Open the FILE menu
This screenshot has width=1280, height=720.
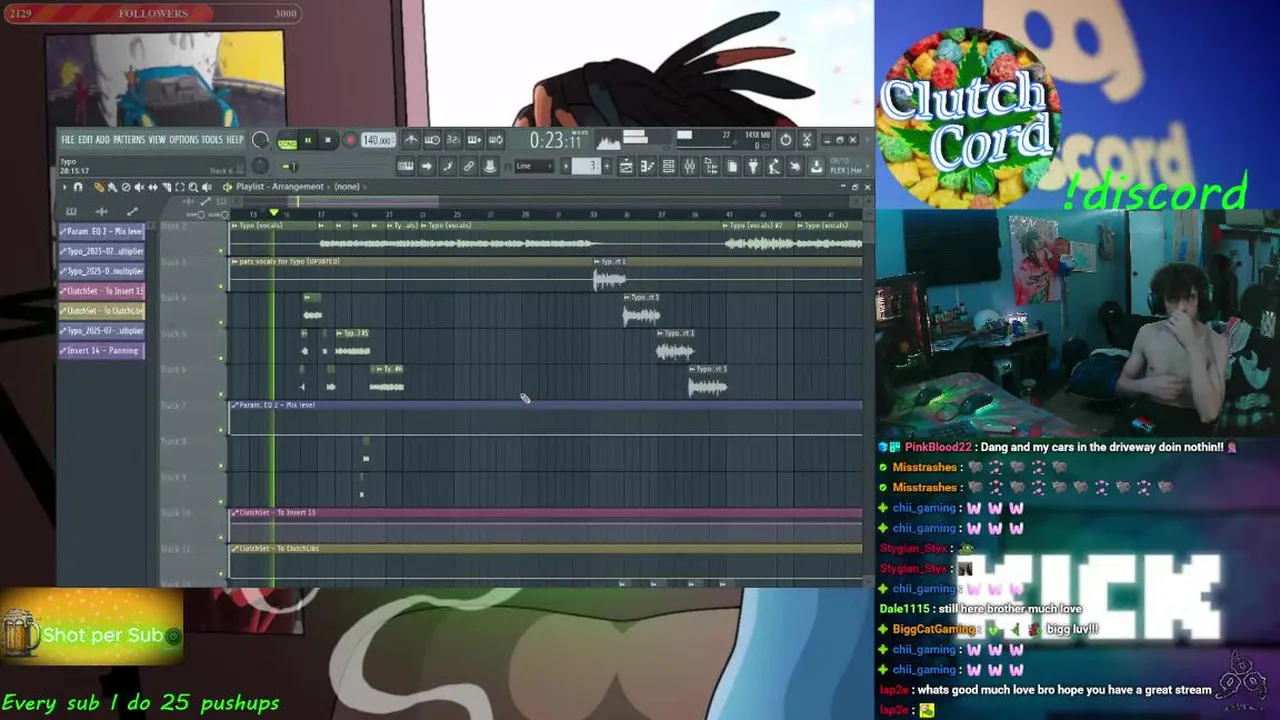[67, 140]
